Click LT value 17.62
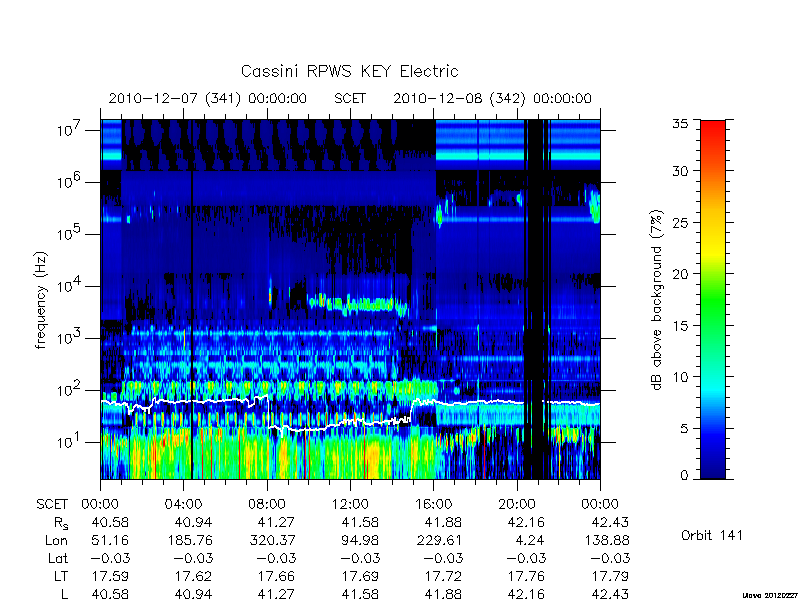 [193, 577]
